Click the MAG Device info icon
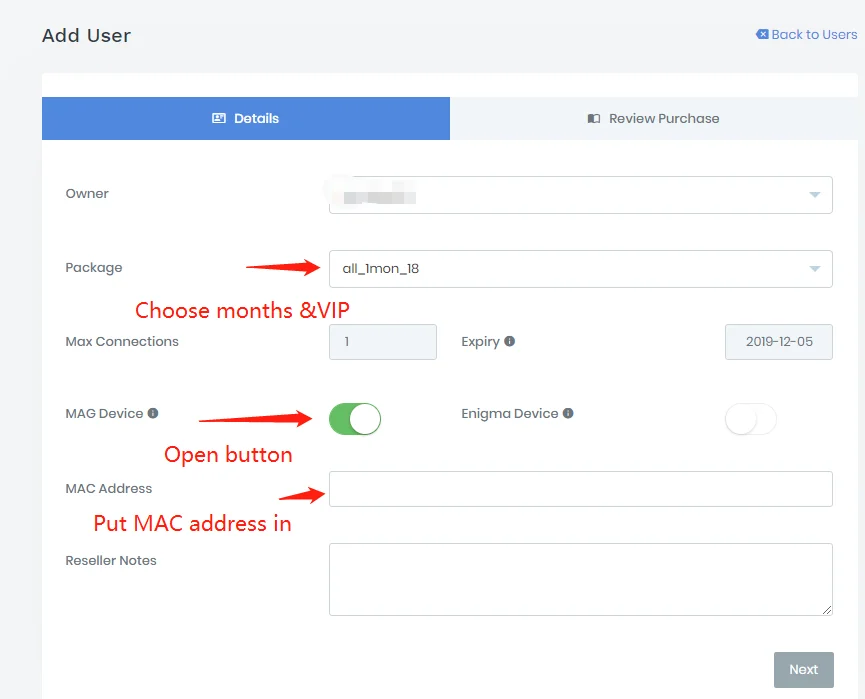Image resolution: width=865 pixels, height=699 pixels. point(153,413)
